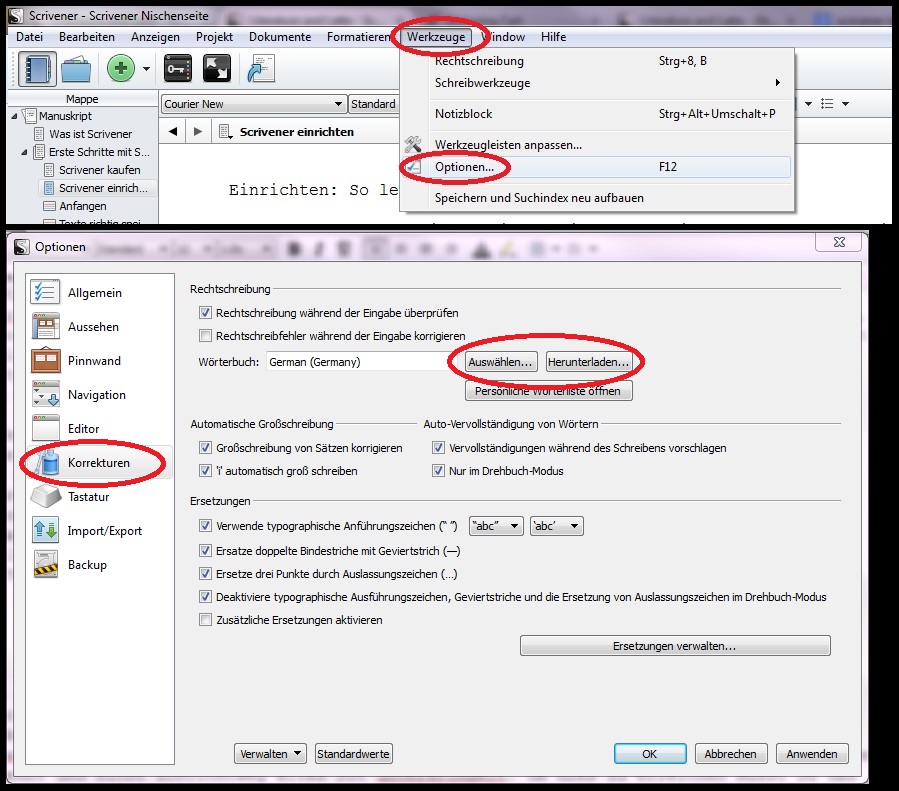Open the Verwalten dropdown menu
Screen dimensions: 899x791
(x=270, y=753)
